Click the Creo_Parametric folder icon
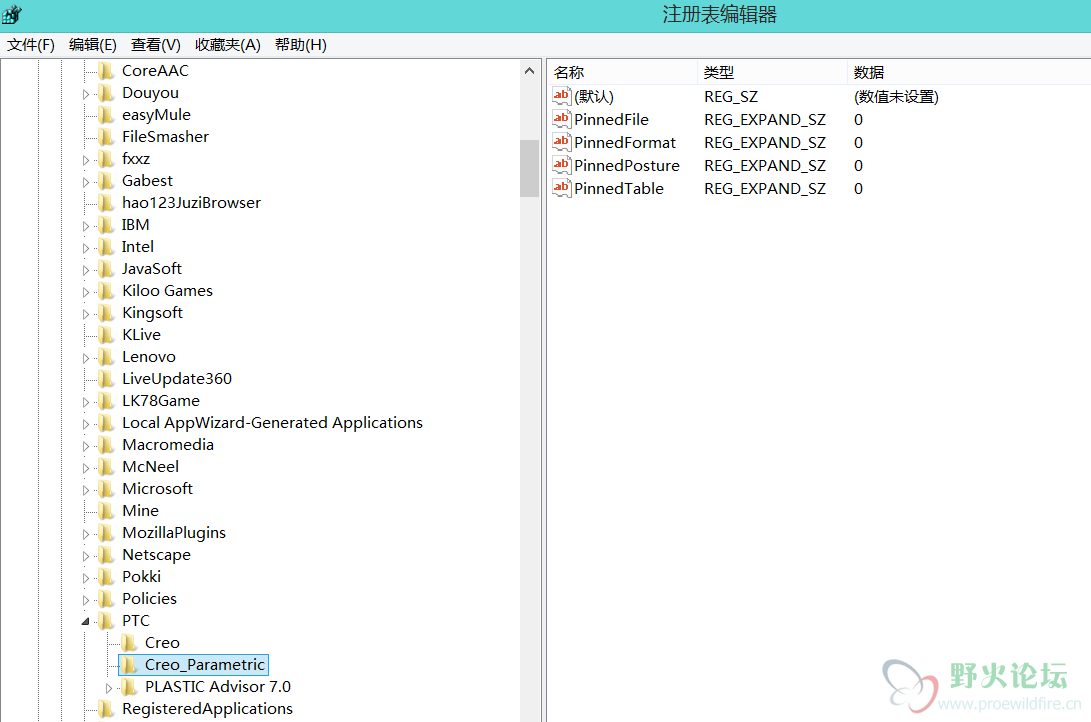Viewport: 1091px width, 722px height. click(x=129, y=665)
